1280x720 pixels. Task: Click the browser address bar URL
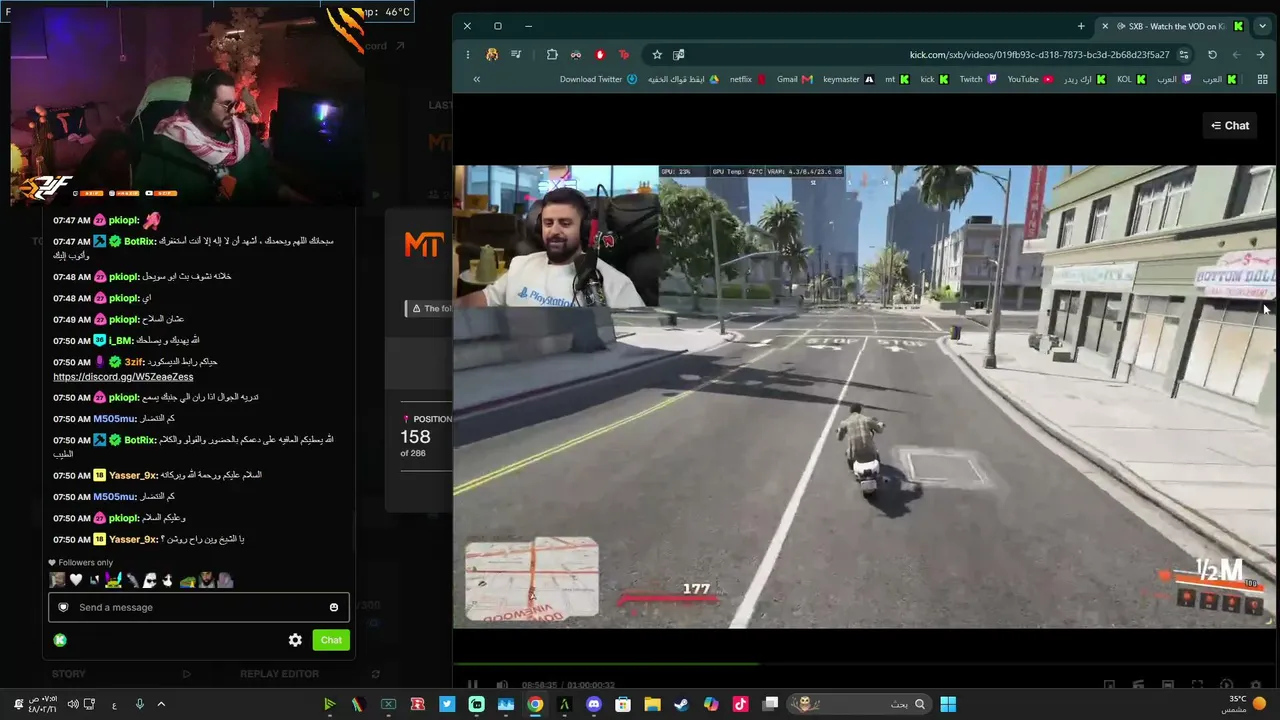tap(1039, 55)
